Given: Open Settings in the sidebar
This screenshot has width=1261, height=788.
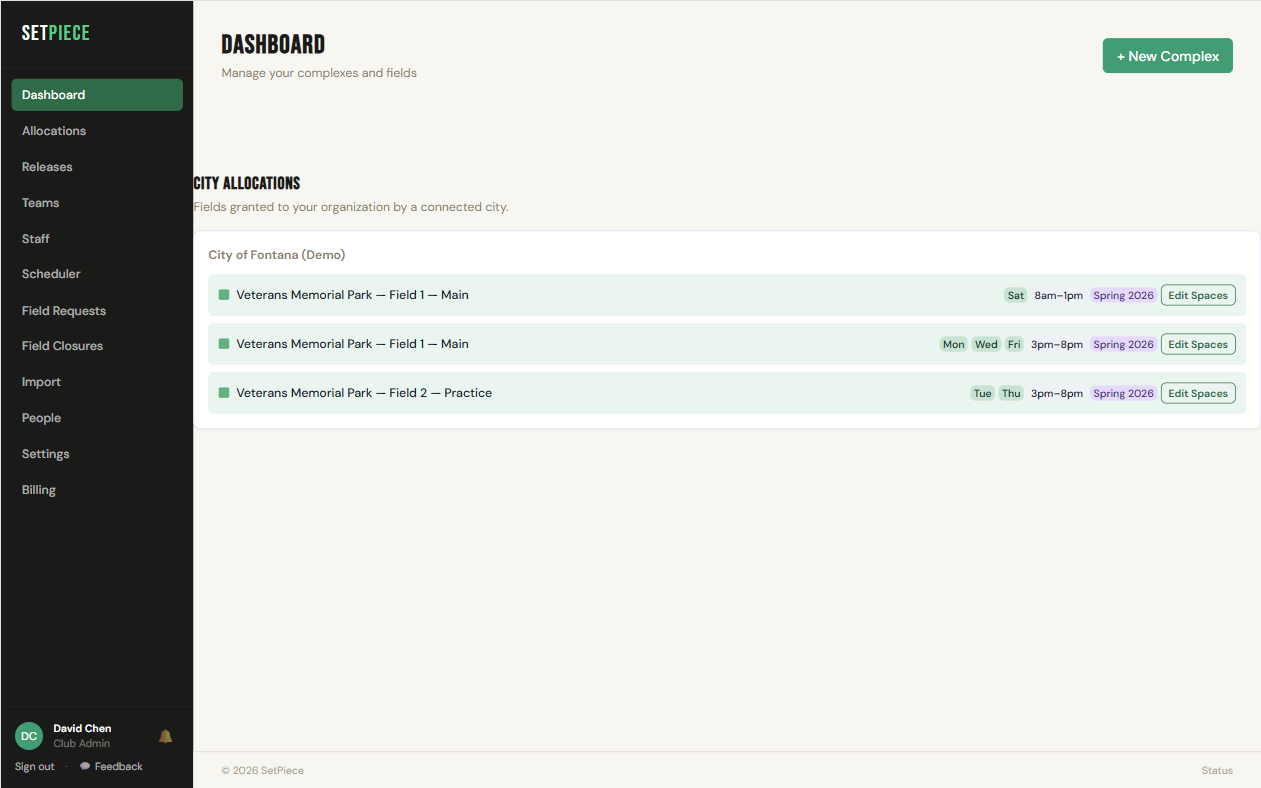Looking at the screenshot, I should coord(97,454).
